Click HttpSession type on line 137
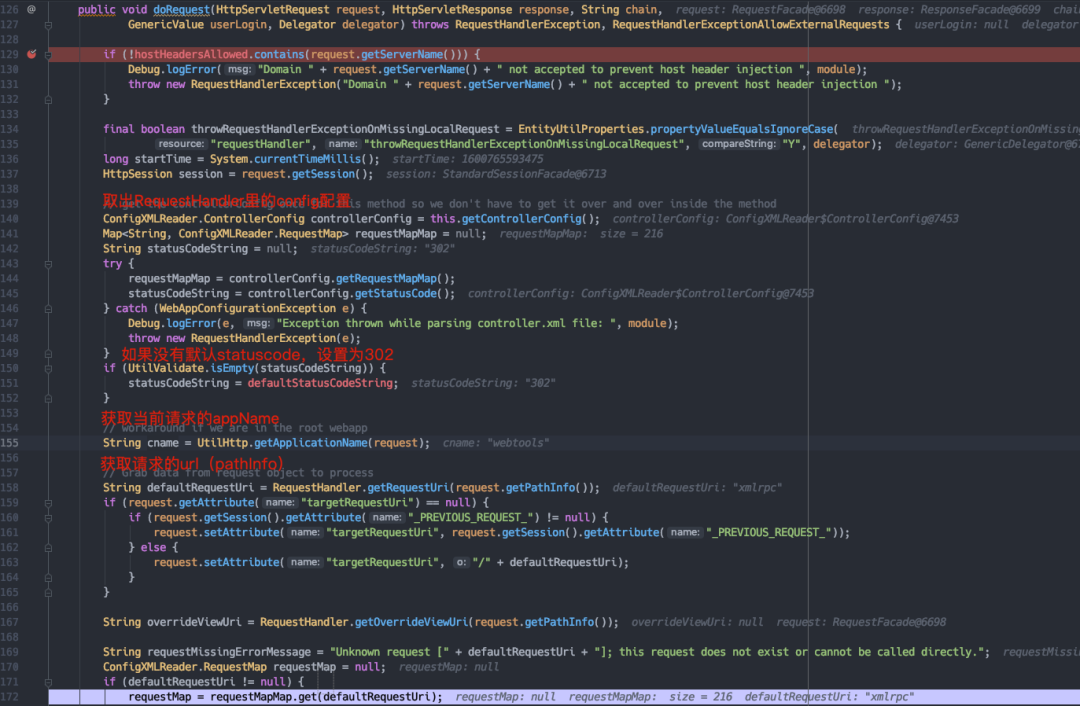 coord(138,174)
